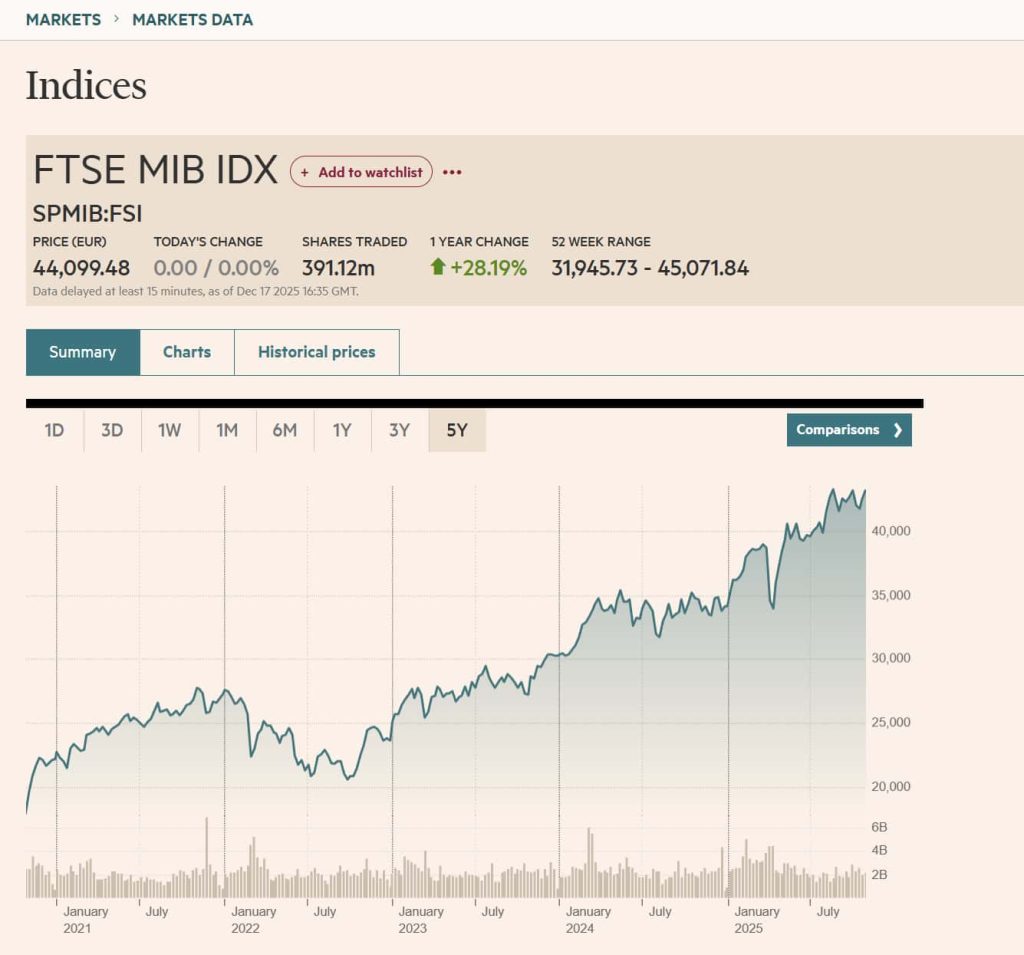The width and height of the screenshot is (1024, 955).
Task: Expand the Comparisons panel chevron
Action: click(x=897, y=430)
